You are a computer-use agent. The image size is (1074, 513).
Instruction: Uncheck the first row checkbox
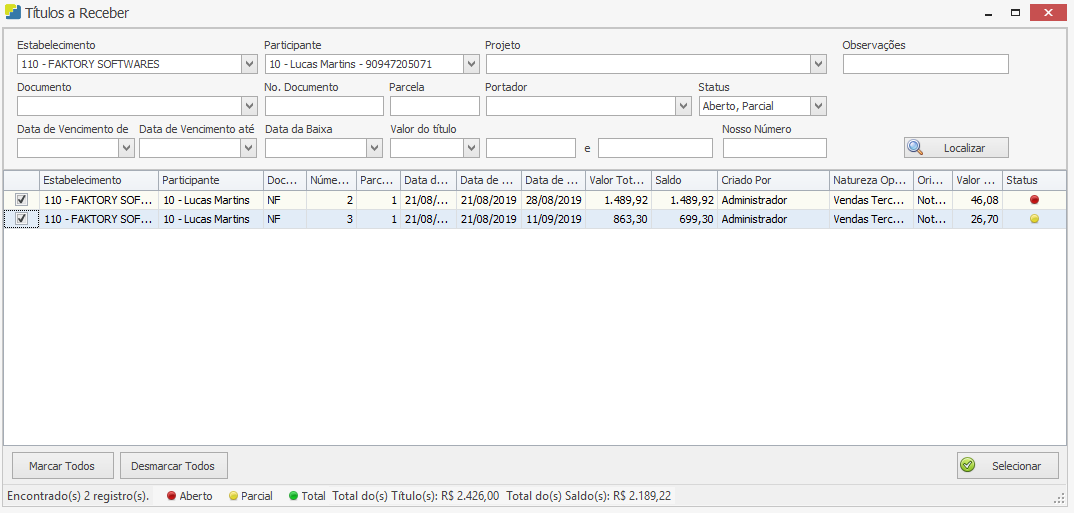(x=21, y=200)
